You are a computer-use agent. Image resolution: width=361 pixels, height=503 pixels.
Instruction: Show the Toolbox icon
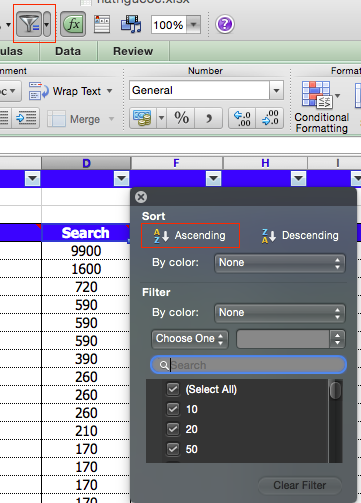tap(102, 24)
